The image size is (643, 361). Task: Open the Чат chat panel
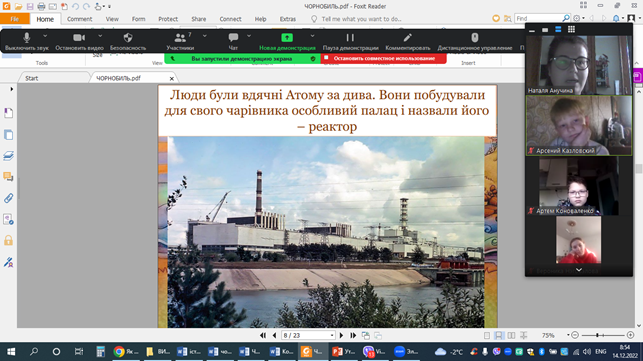point(233,41)
